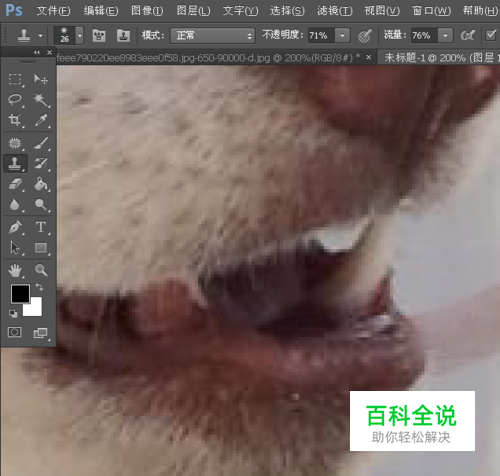
Task: Select the Move tool
Action: 41,79
